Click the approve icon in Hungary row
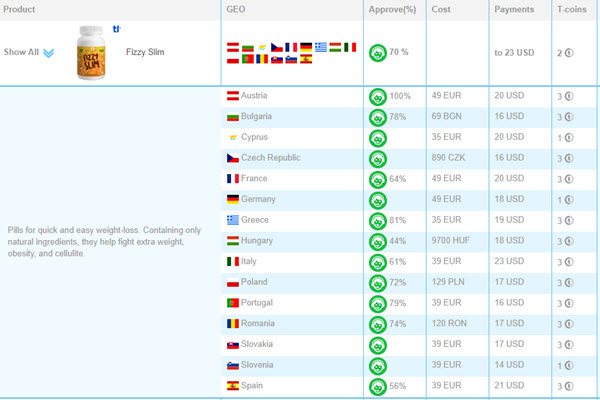The width and height of the screenshot is (600, 400). tap(378, 242)
